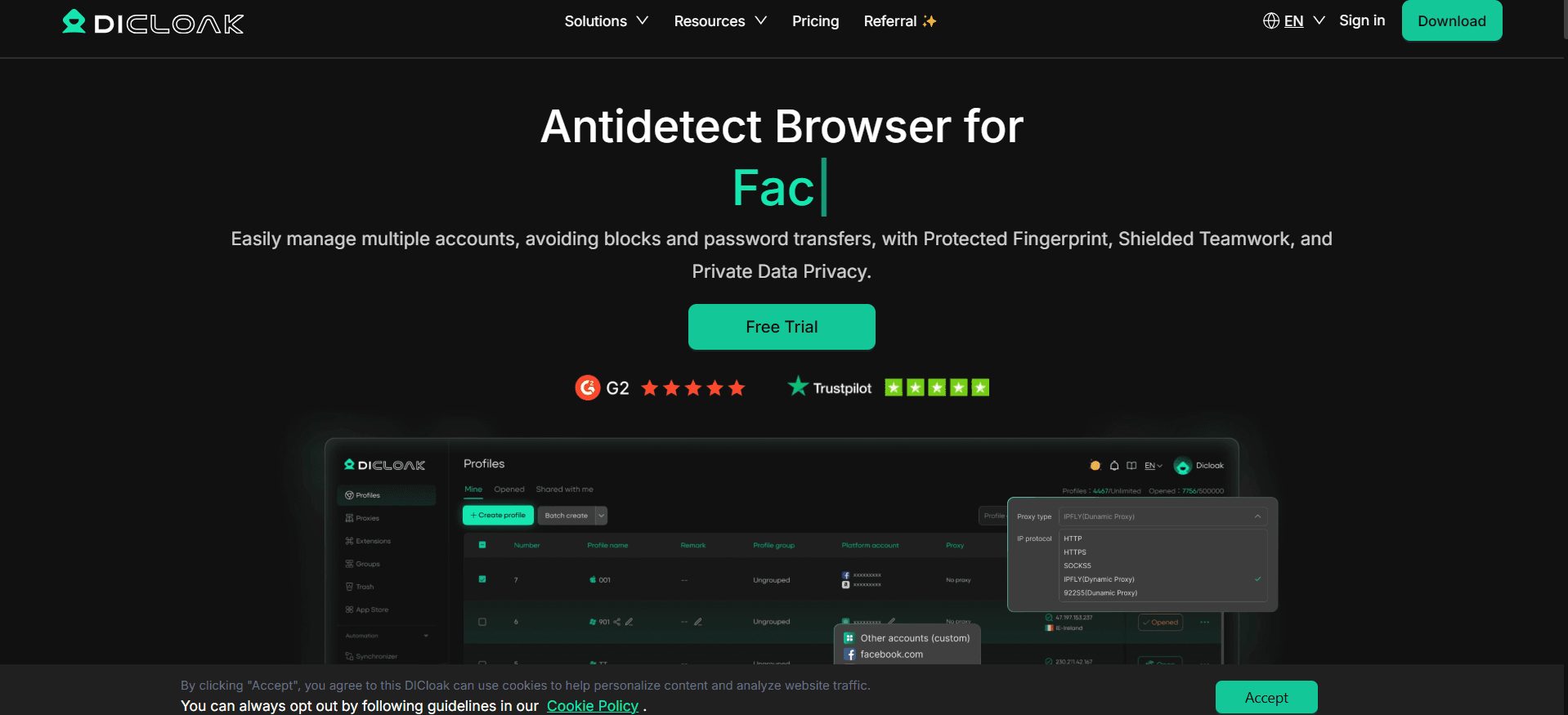Click the three-dot menu in row 6

pyautogui.click(x=1204, y=622)
